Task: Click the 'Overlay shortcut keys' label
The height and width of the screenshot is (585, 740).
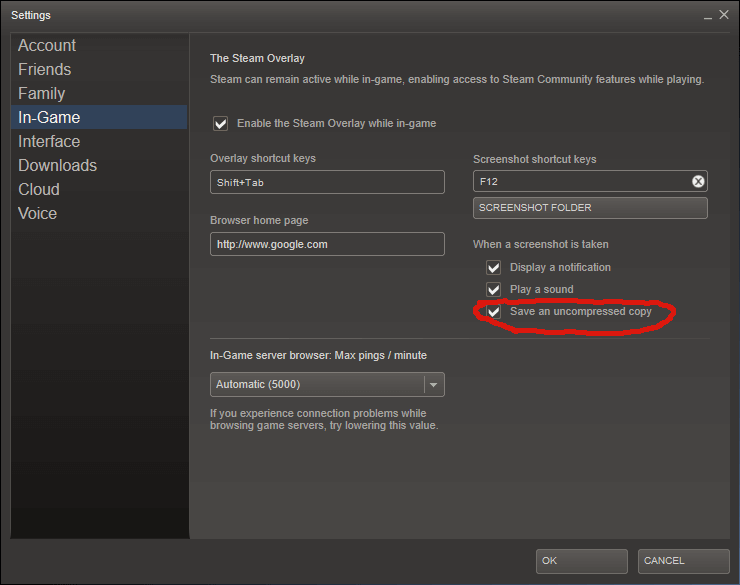Action: (263, 159)
